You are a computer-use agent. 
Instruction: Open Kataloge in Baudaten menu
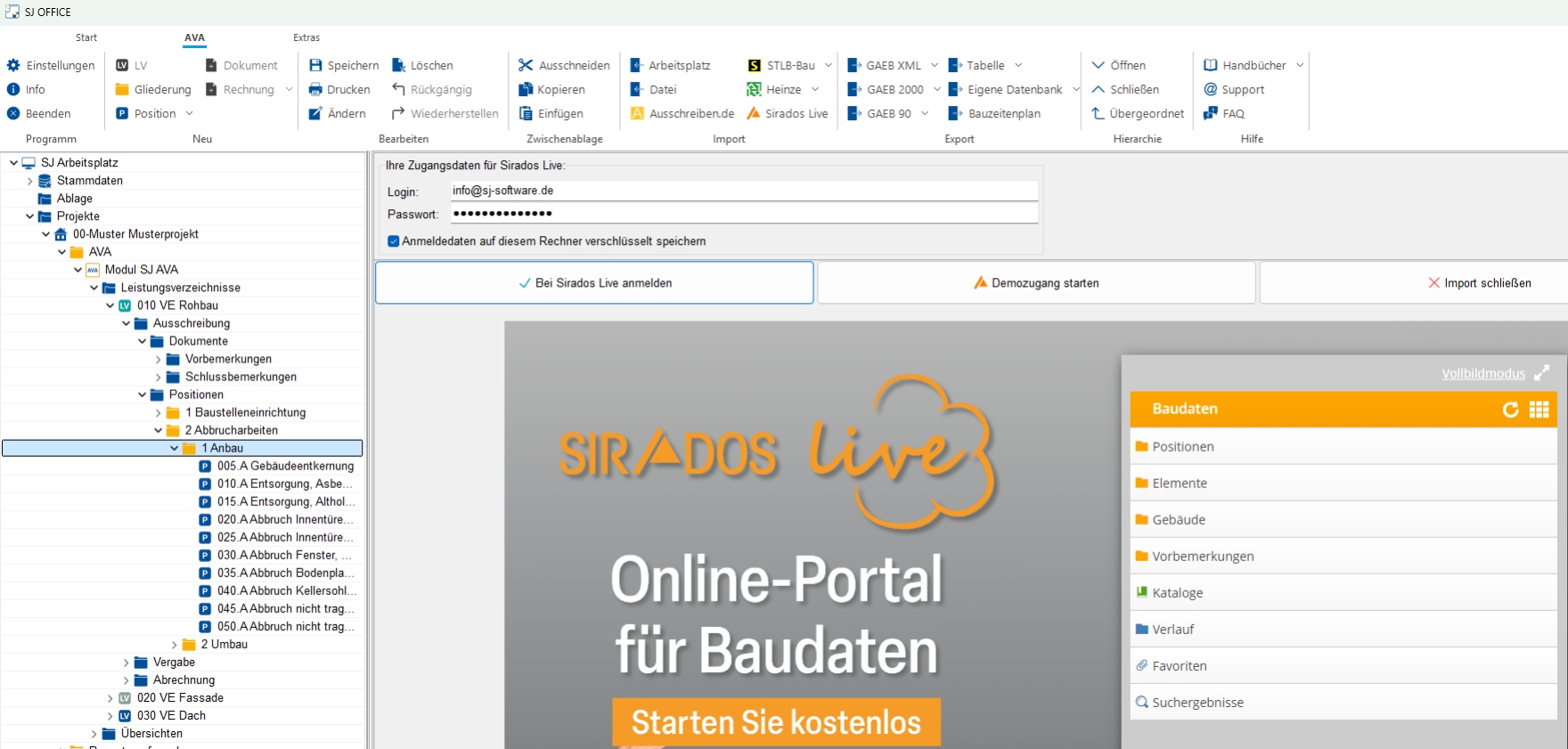pos(1343,592)
